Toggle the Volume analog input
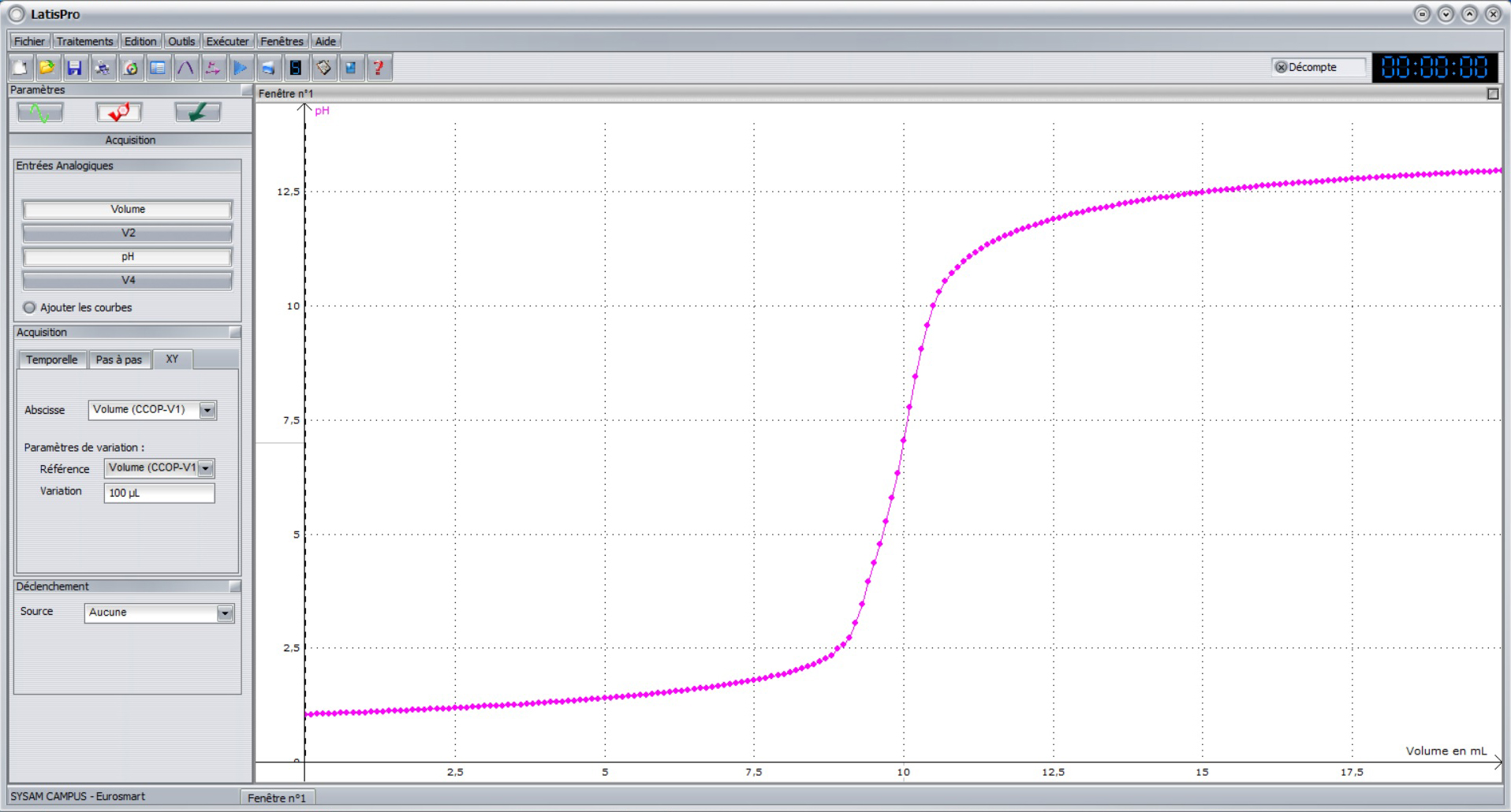Screen dimensions: 1511x812 point(128,210)
